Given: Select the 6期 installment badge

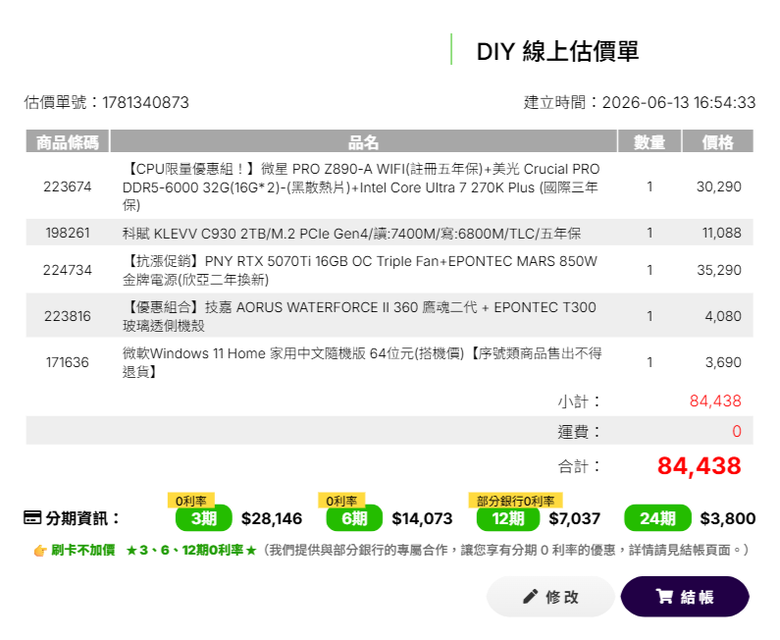Looking at the screenshot, I should [x=354, y=518].
